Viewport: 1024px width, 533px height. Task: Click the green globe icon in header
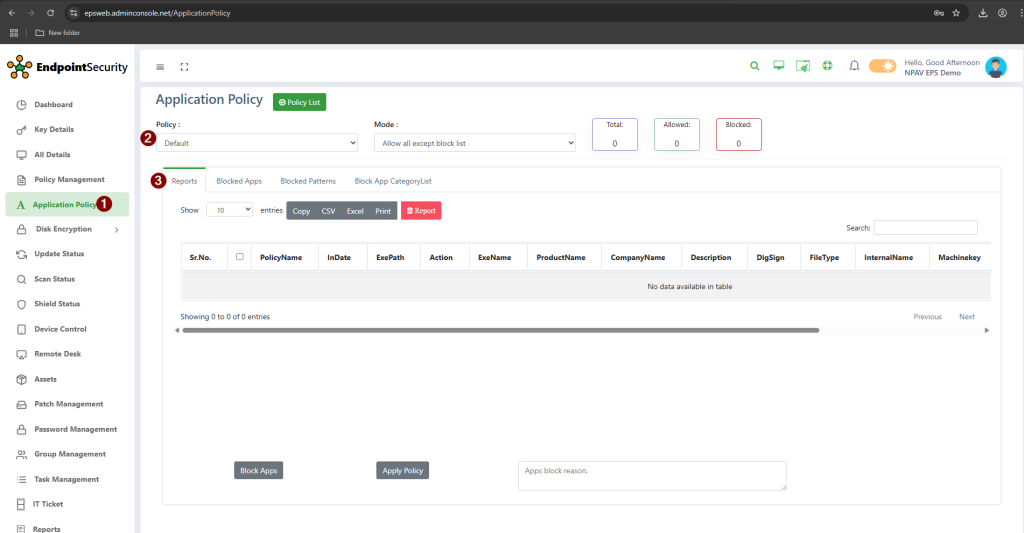827,67
